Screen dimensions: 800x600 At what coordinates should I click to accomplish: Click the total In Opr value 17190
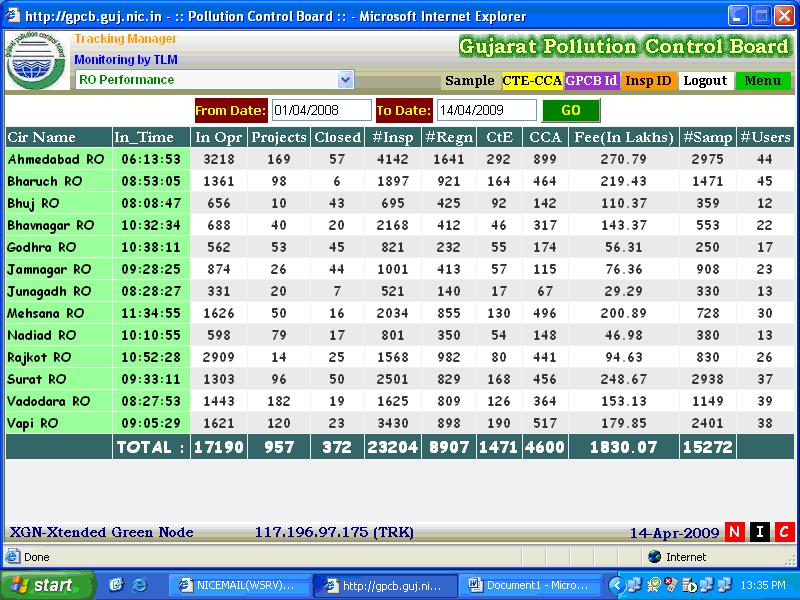pyautogui.click(x=219, y=447)
